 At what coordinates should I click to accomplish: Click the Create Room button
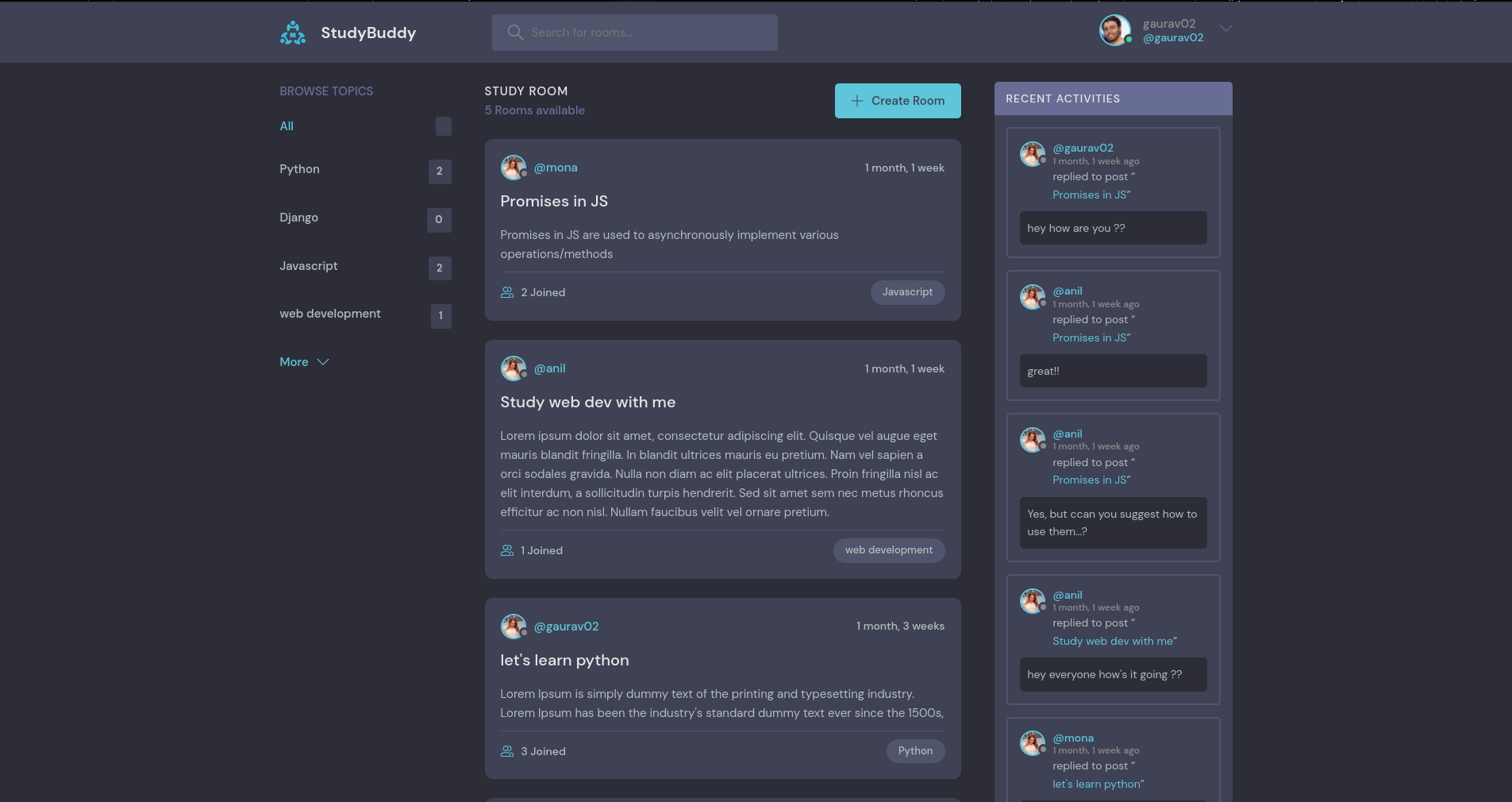pos(898,101)
